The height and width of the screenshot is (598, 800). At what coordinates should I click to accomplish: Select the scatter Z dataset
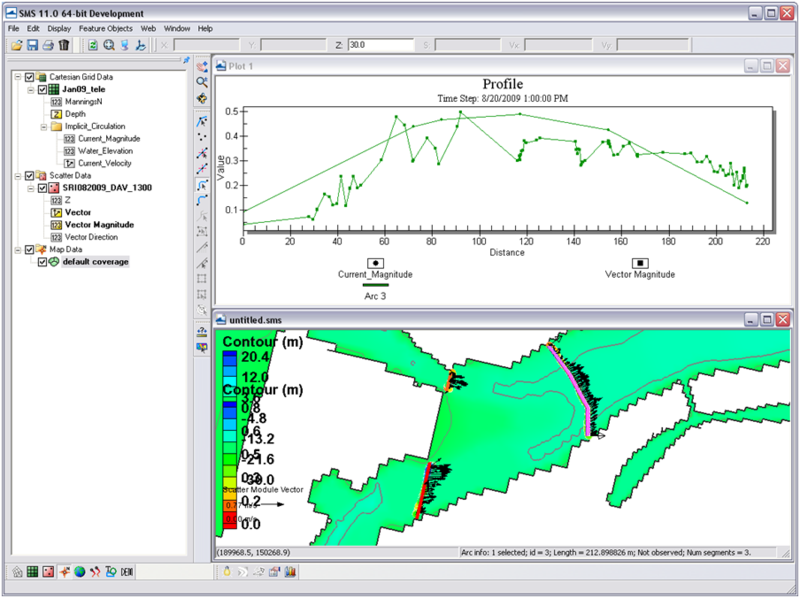pyautogui.click(x=67, y=200)
